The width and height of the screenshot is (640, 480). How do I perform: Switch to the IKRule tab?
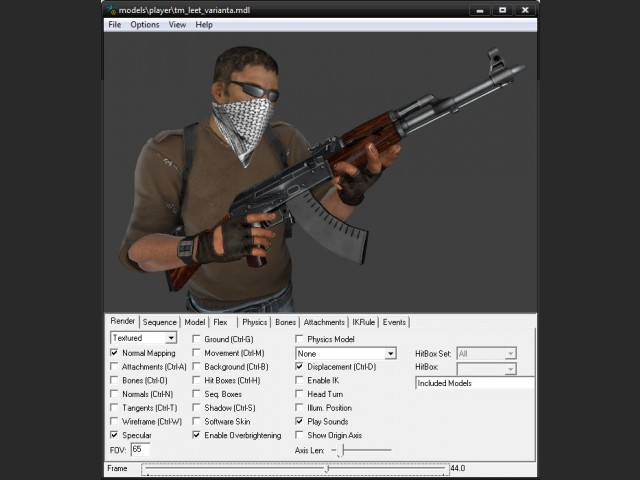click(363, 322)
